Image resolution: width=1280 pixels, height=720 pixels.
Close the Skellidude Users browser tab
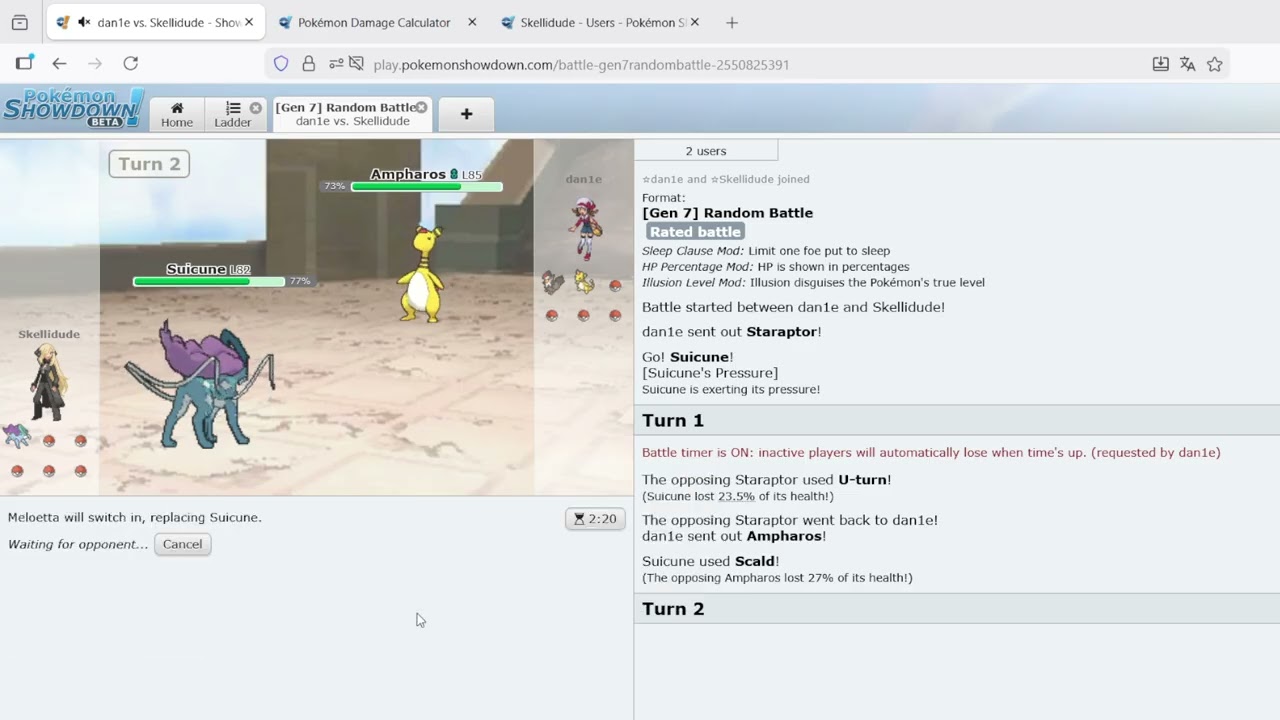[x=694, y=22]
